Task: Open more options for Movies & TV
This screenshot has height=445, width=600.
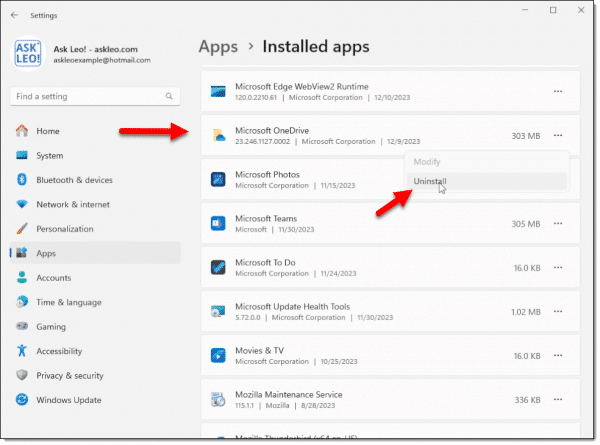Action: coord(558,355)
